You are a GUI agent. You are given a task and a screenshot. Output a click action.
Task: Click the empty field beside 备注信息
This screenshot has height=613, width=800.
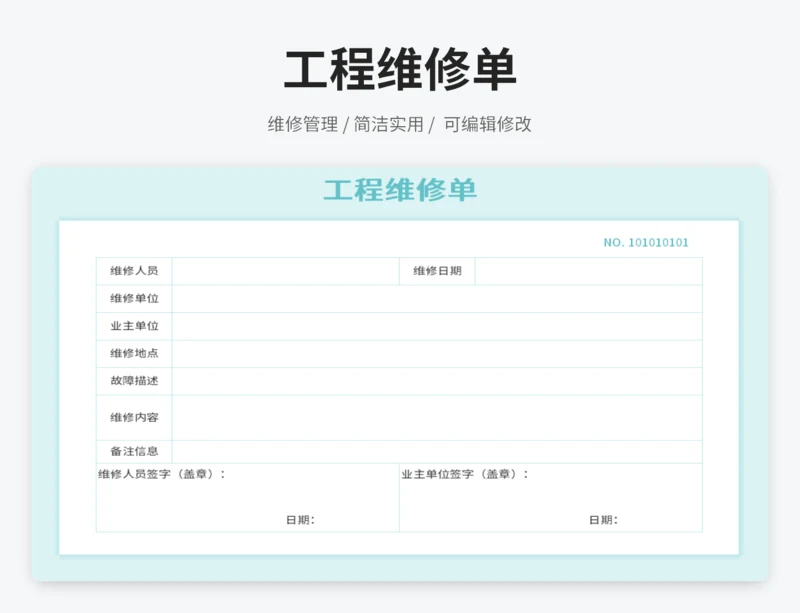pos(437,452)
